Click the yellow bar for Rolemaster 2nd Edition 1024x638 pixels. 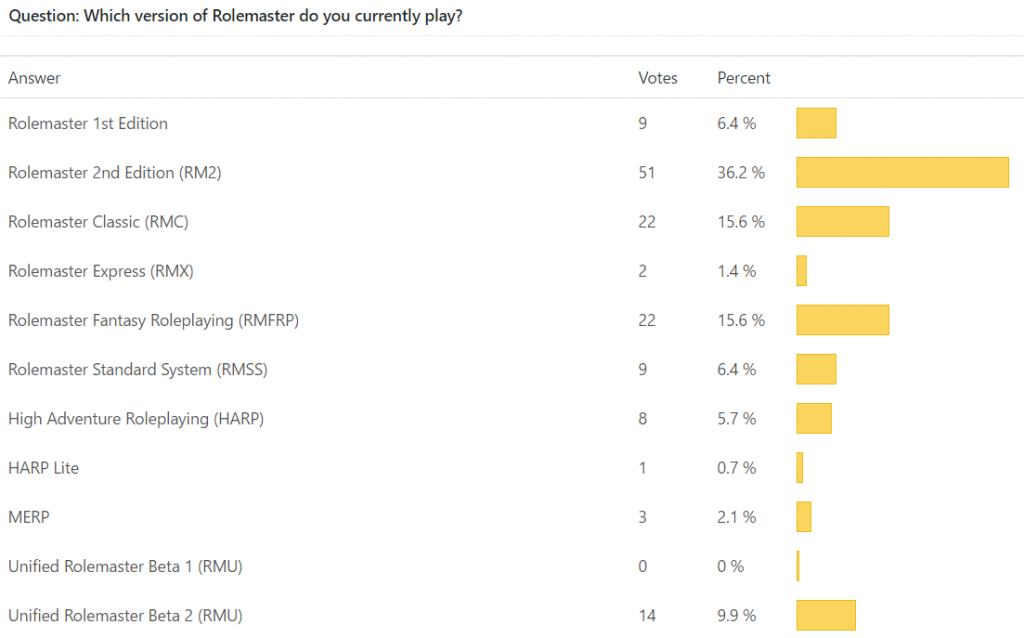[902, 172]
